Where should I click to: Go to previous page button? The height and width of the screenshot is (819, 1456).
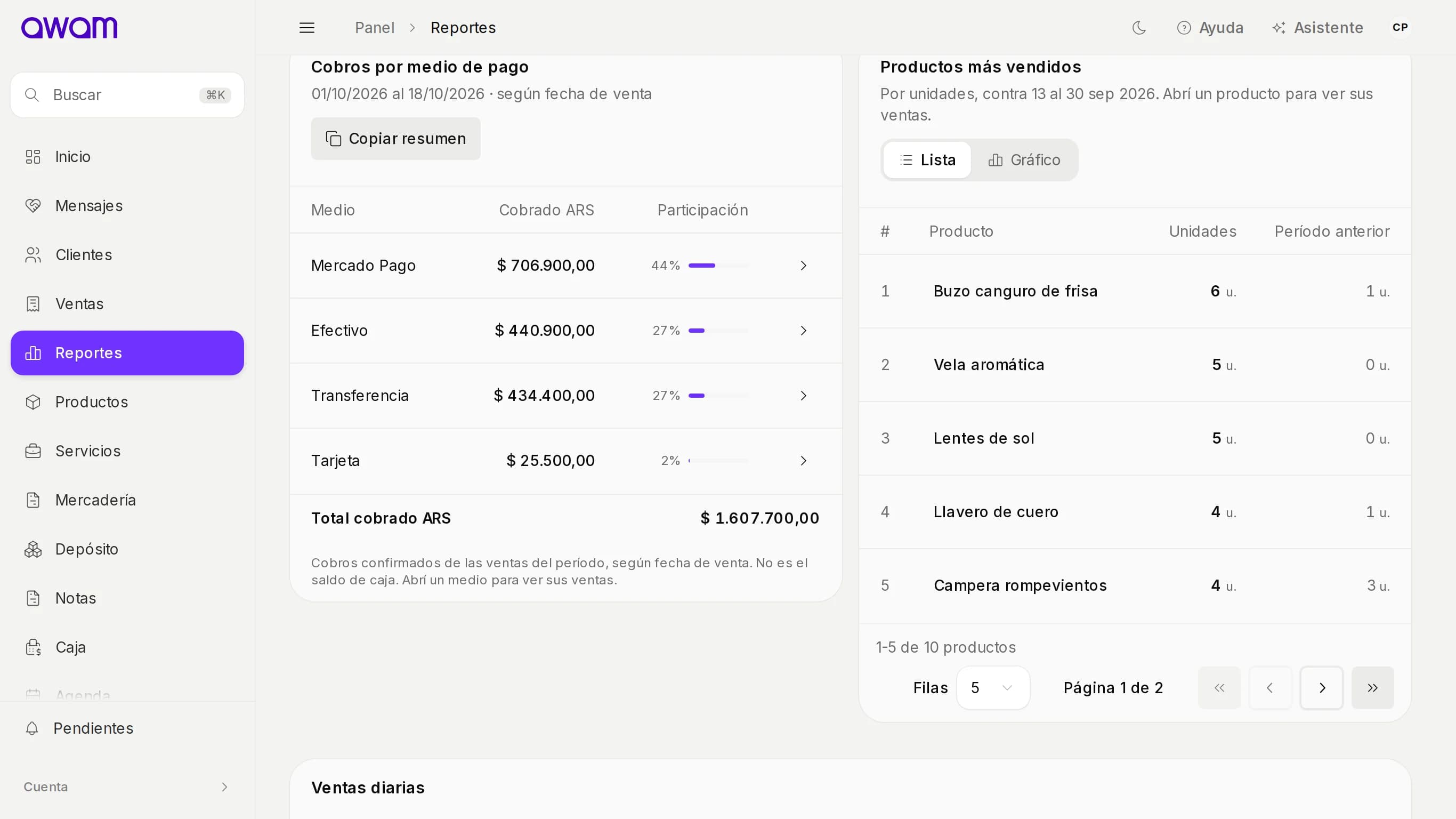1270,688
